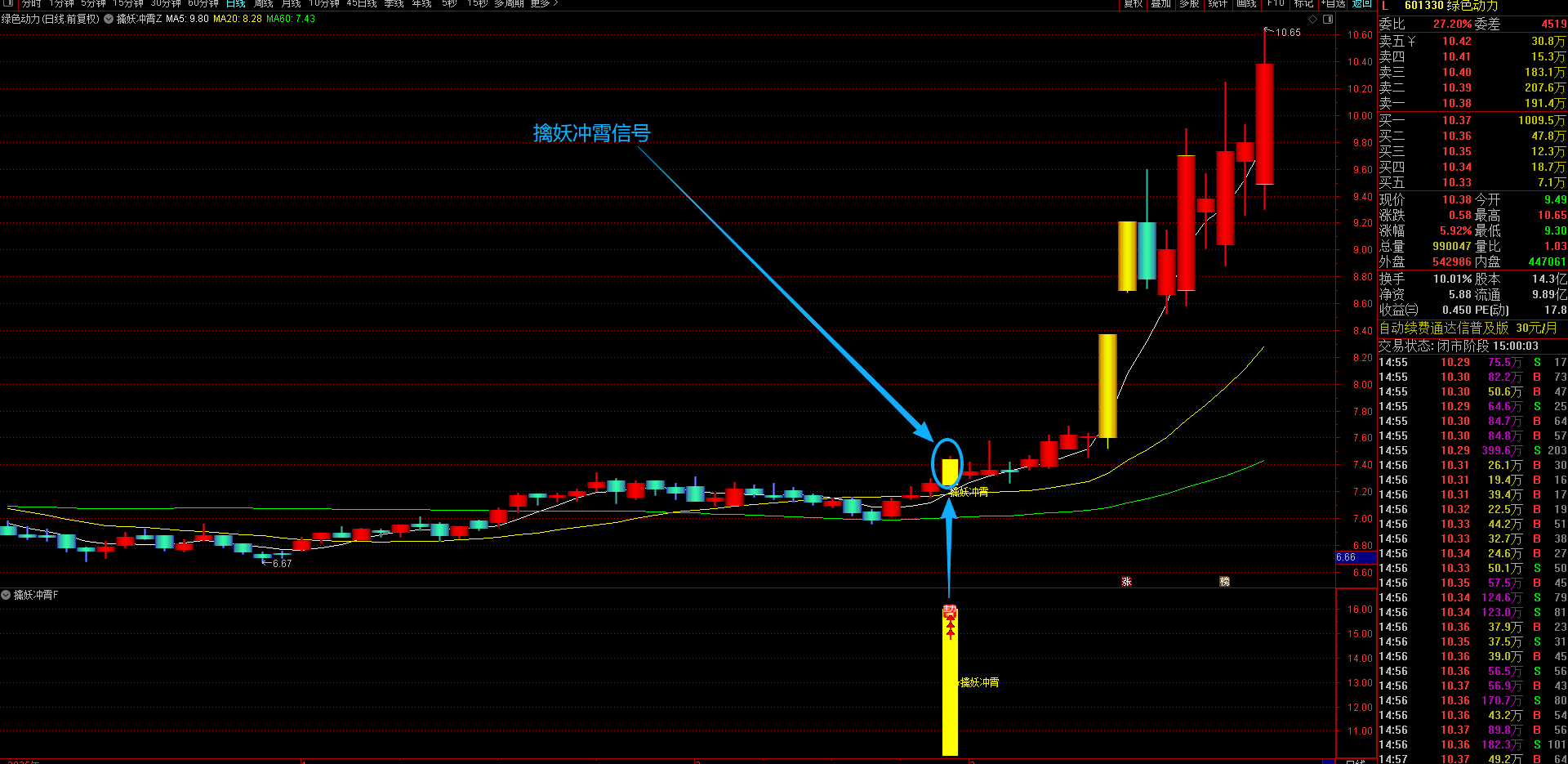
Task: Click the 复权 toolbar button
Action: pyautogui.click(x=1134, y=3)
